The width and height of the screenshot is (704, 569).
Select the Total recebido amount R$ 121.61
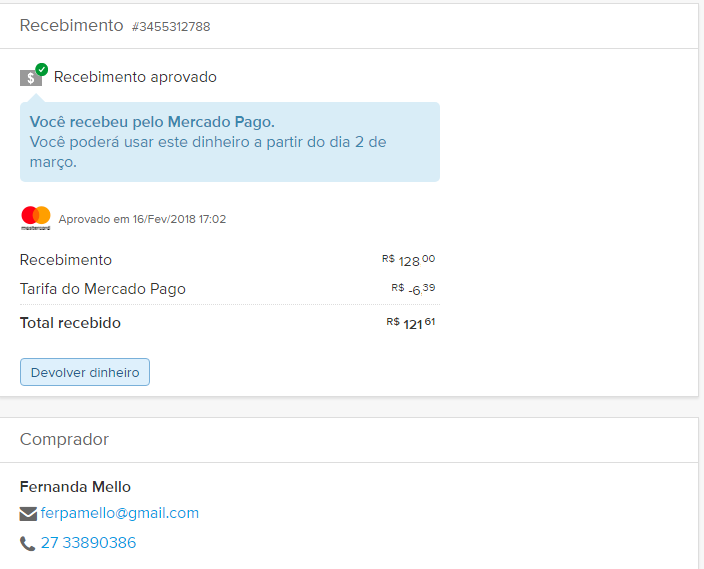(411, 323)
